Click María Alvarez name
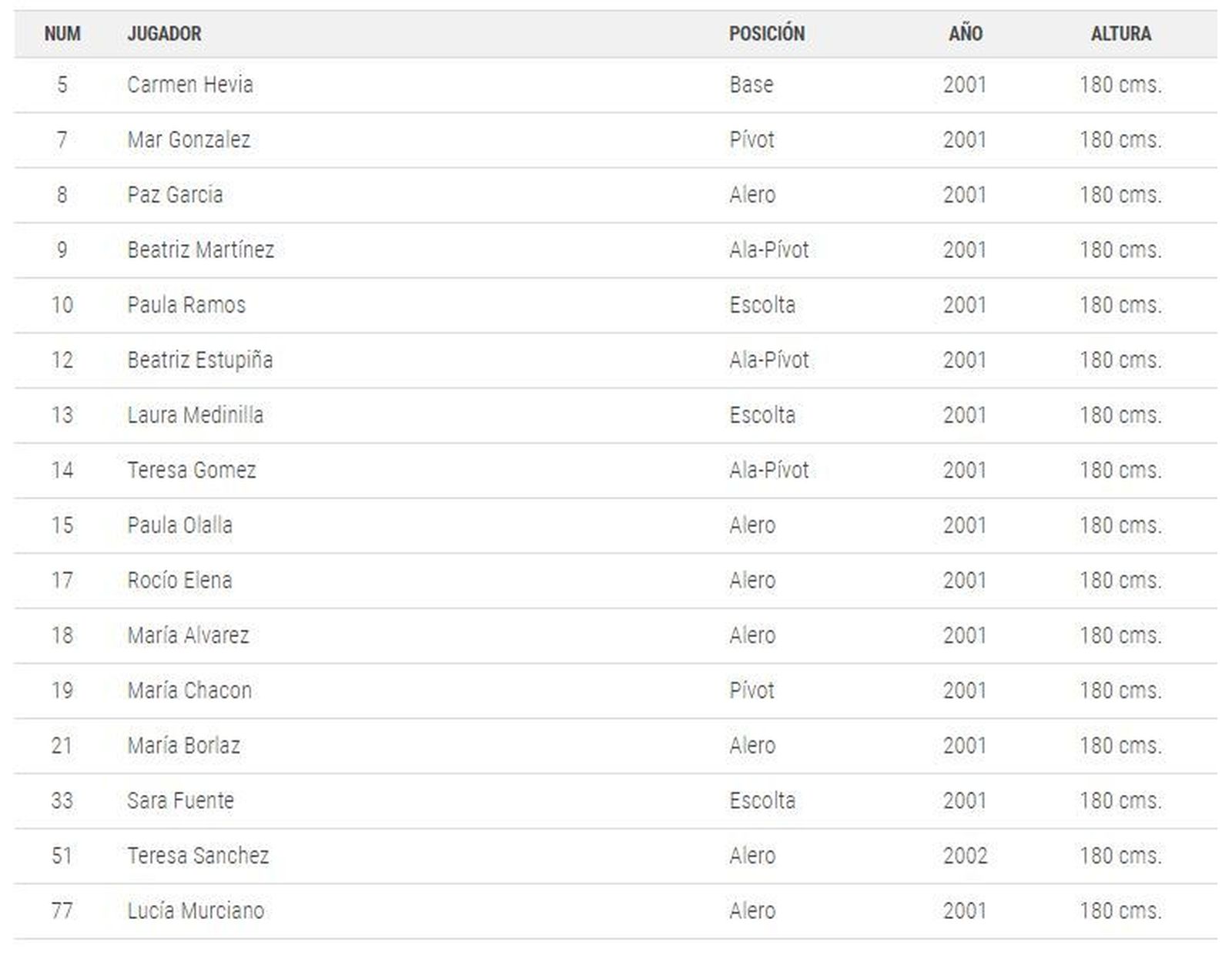This screenshot has height=959, width=1232. point(188,635)
